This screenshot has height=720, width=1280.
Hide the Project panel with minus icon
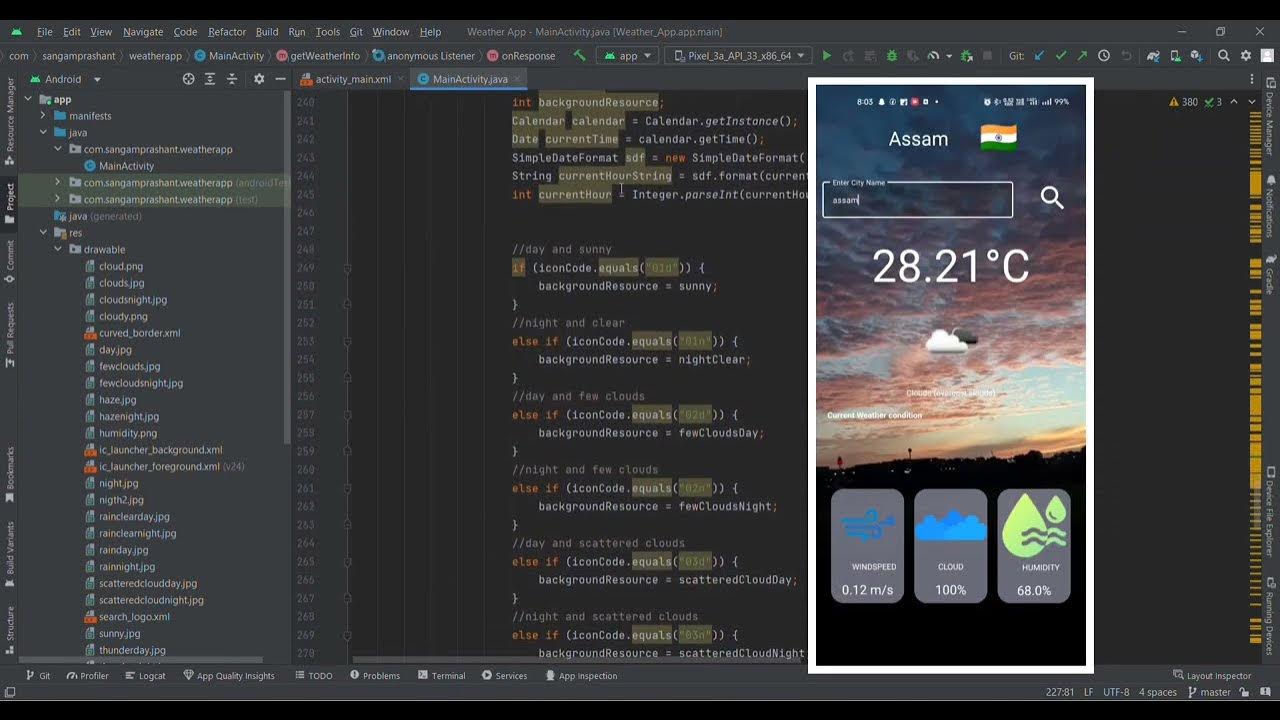(280, 79)
